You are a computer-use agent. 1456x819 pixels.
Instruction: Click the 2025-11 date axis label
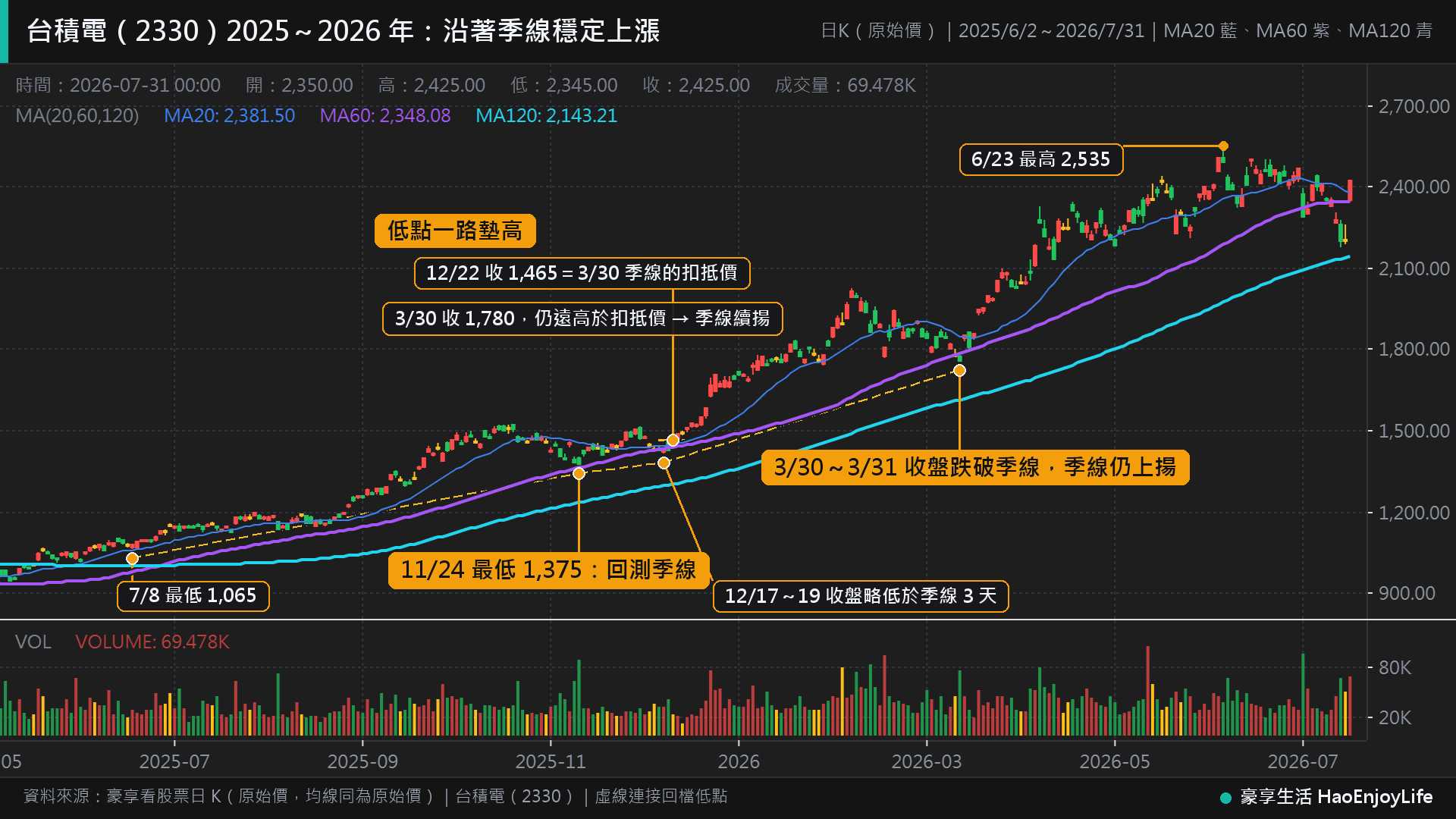551,761
